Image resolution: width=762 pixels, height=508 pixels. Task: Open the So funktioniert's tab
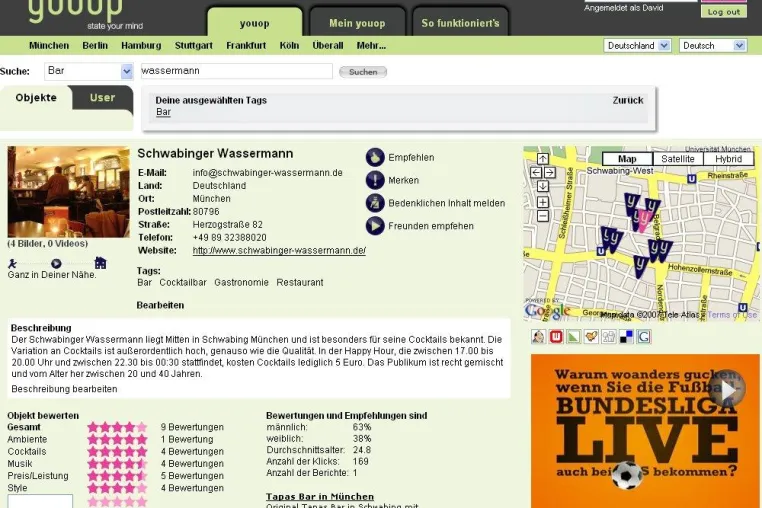[x=460, y=23]
